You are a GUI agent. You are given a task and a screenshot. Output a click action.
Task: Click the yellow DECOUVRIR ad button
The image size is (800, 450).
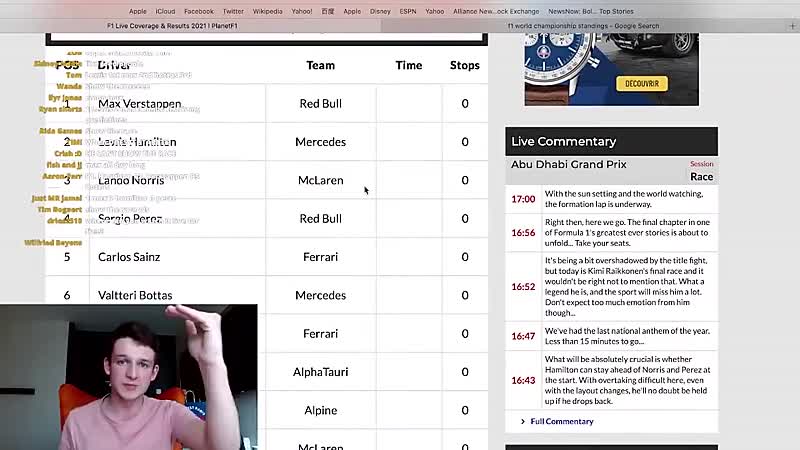click(640, 84)
